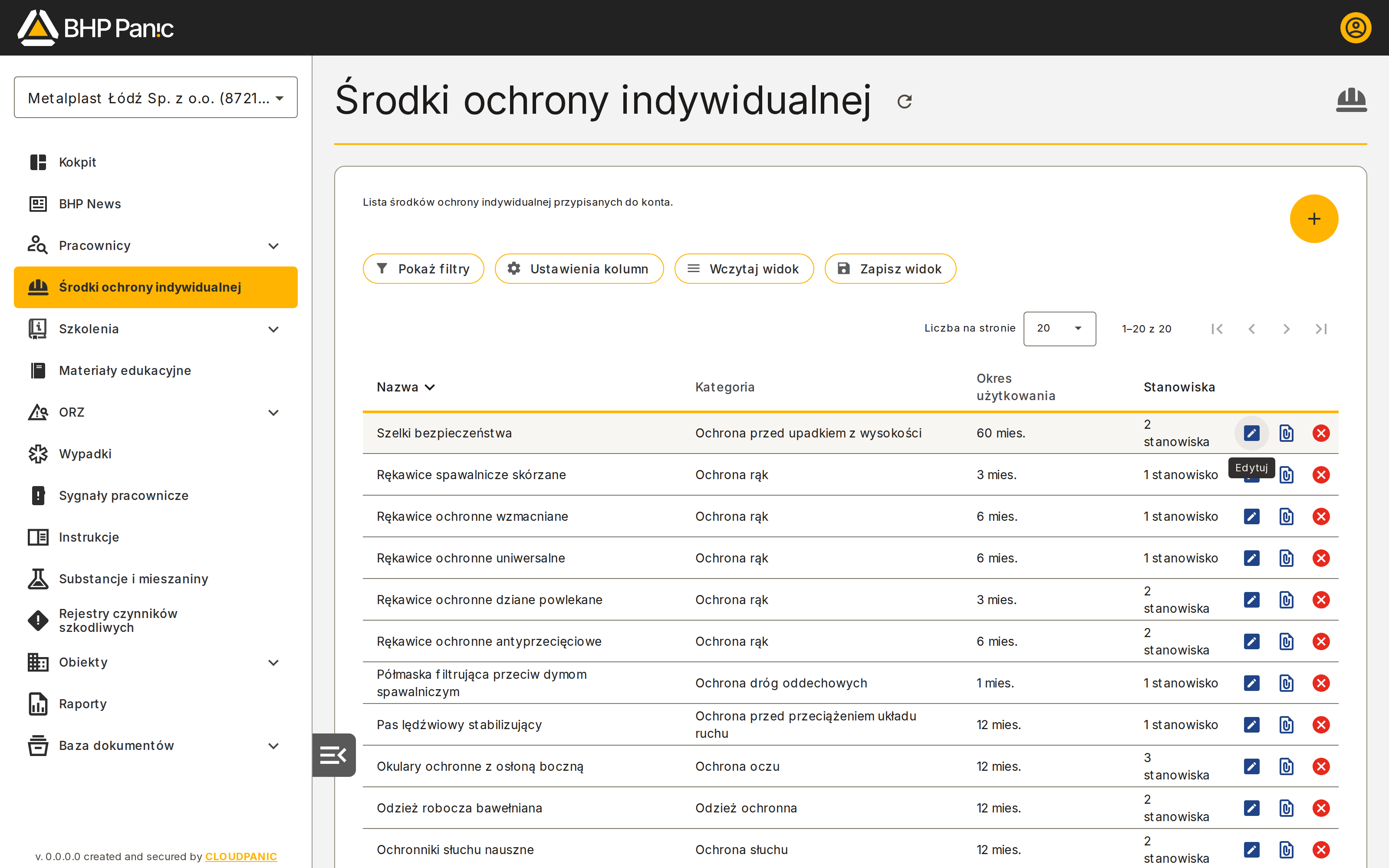Viewport: 1389px width, 868px height.
Task: Delete Okulary ochronne z osłoną boczną
Action: tap(1321, 766)
